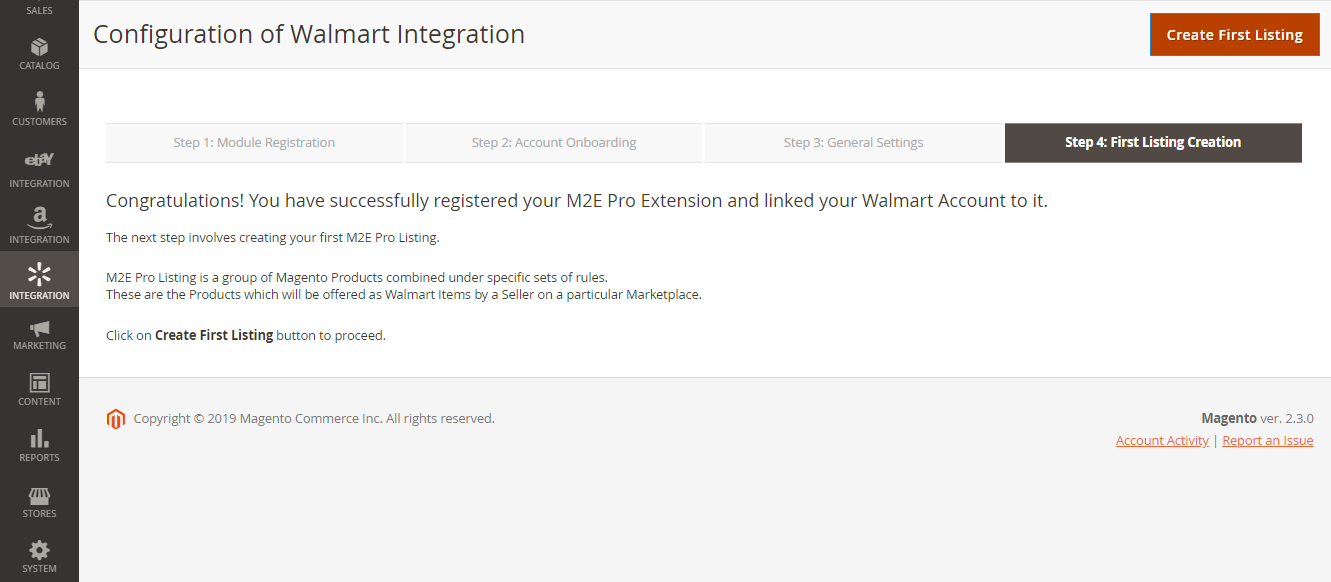This screenshot has height=582, width=1331.
Task: Open the Account Activity link
Action: pos(1162,441)
